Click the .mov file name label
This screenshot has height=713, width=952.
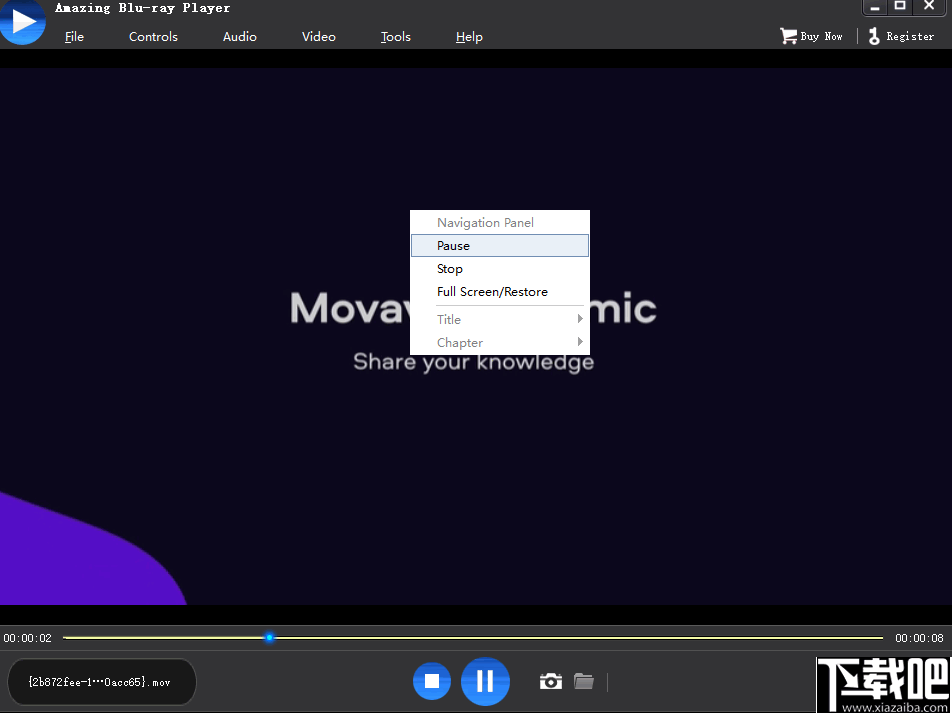point(100,682)
